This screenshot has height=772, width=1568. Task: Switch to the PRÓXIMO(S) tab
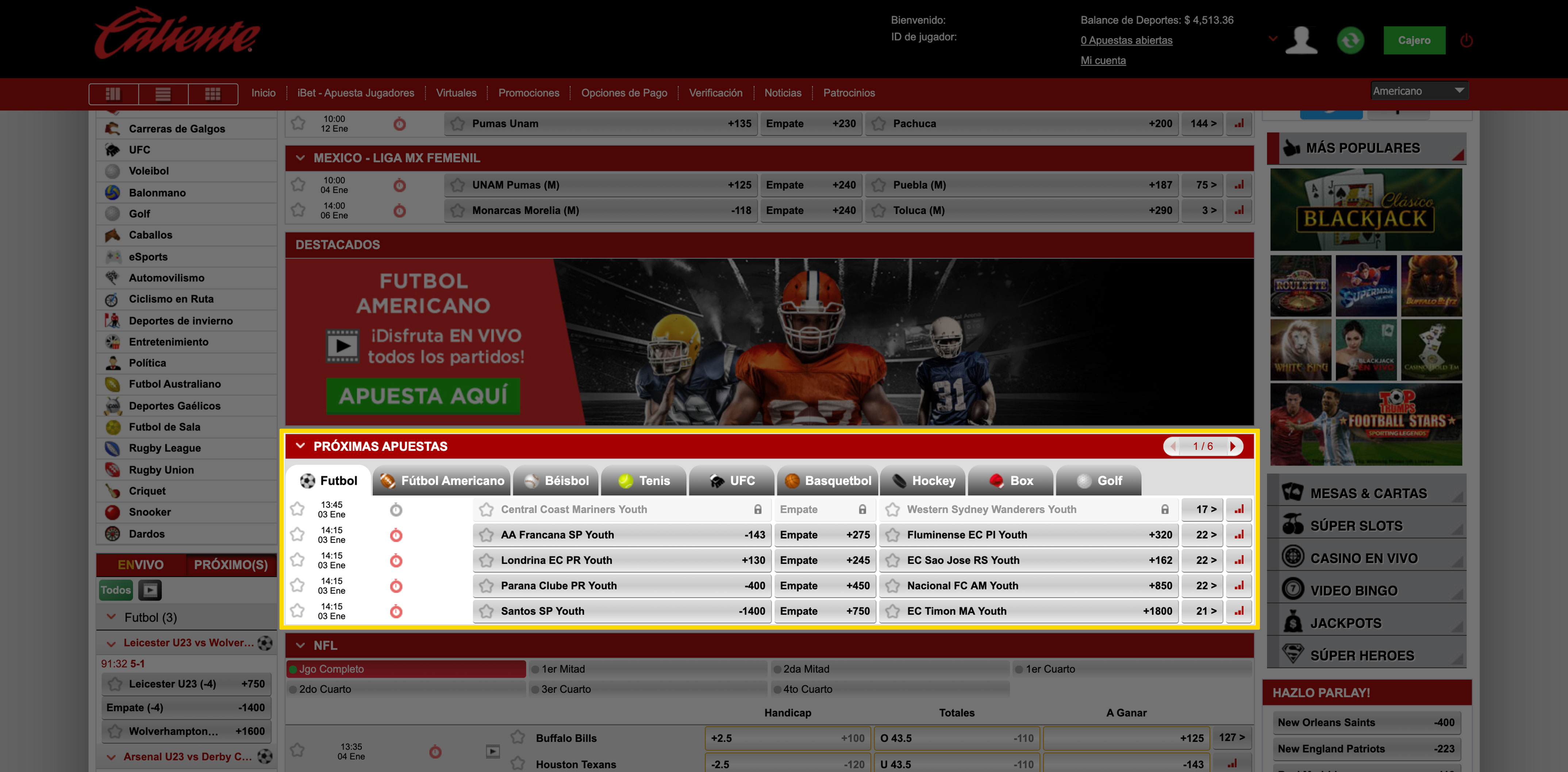[x=231, y=564]
